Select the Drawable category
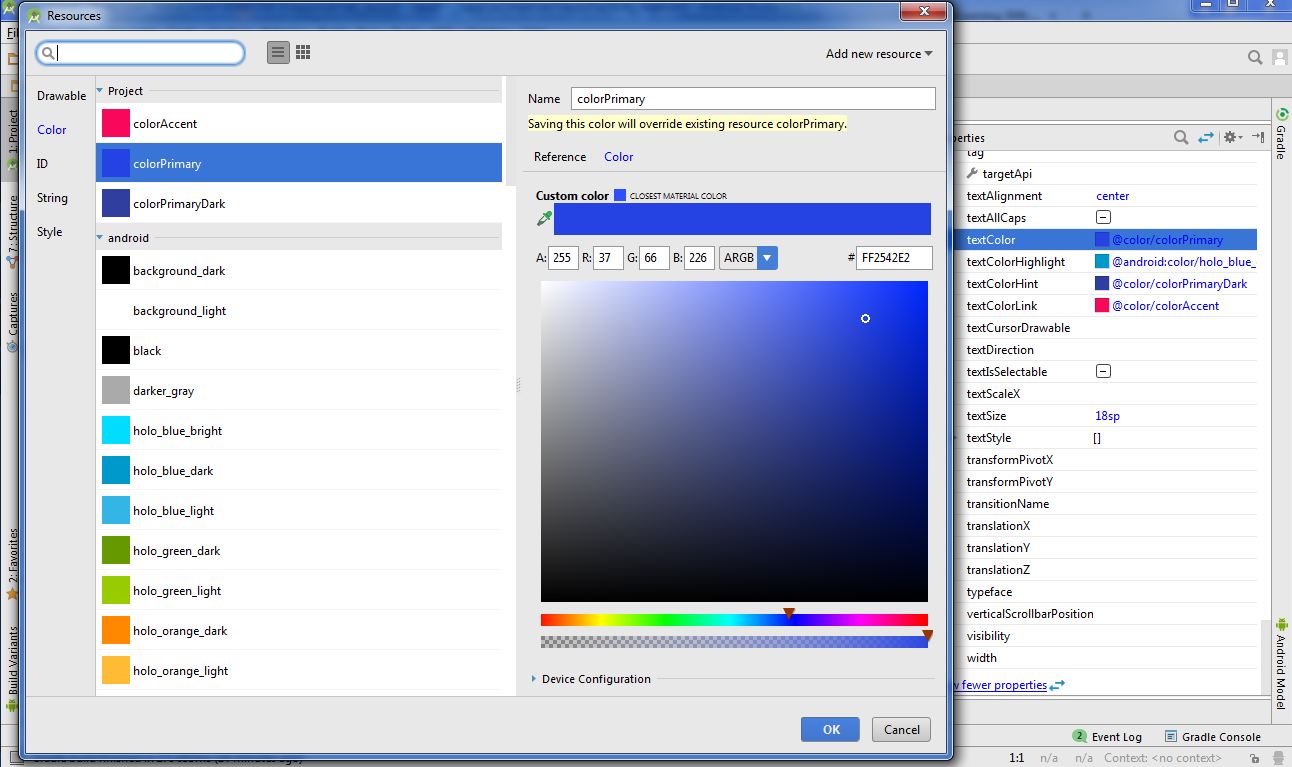The width and height of the screenshot is (1292, 767). coord(60,95)
